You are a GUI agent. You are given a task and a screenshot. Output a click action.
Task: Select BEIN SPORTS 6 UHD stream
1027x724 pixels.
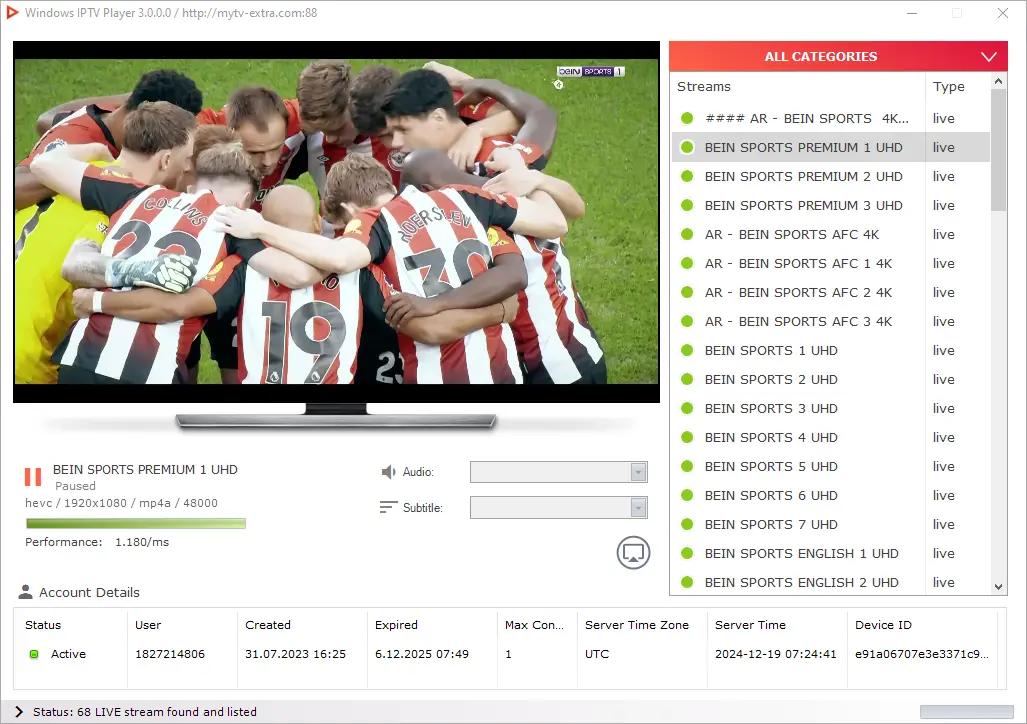(x=831, y=495)
